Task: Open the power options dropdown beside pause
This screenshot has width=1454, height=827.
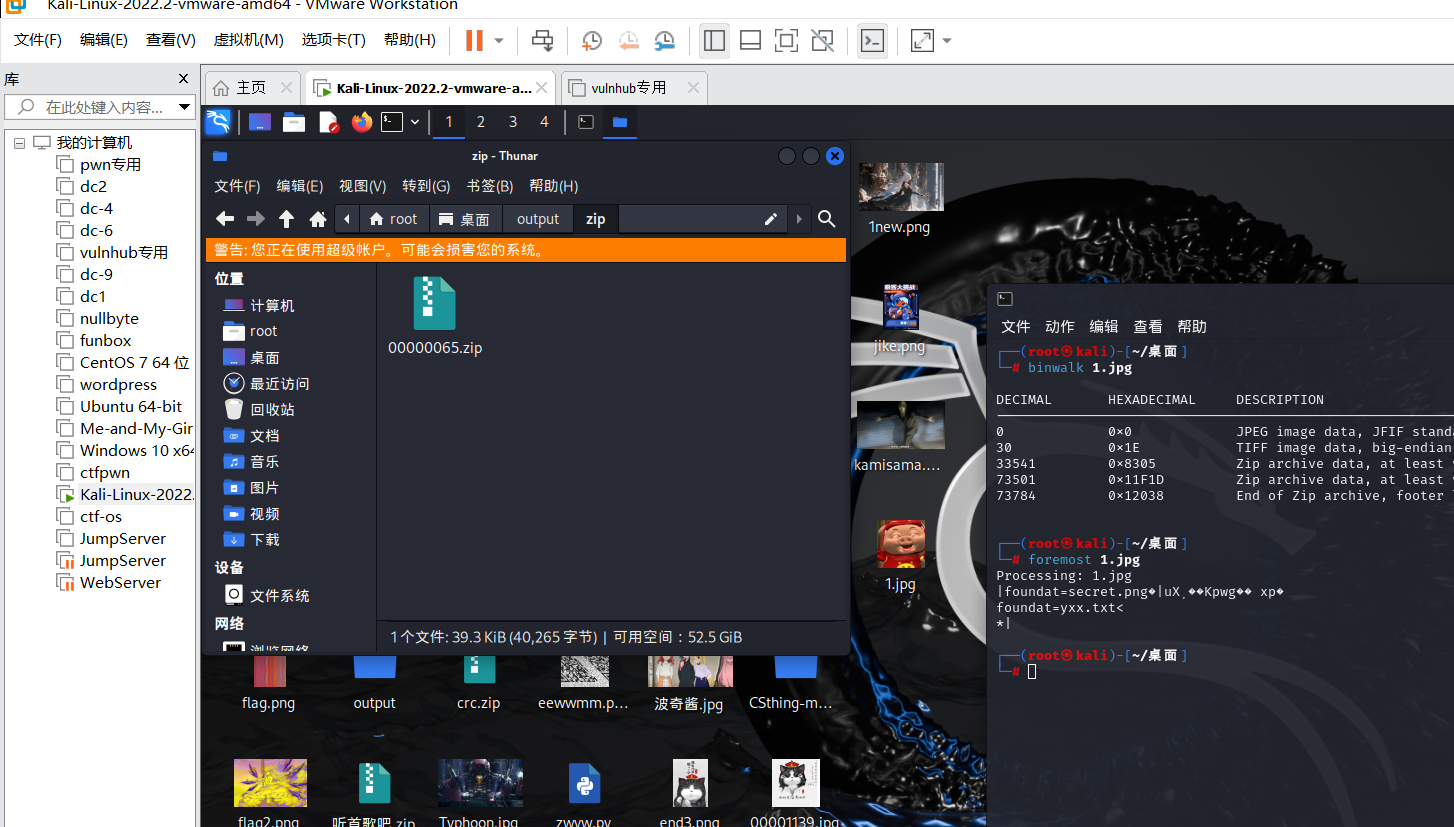Action: tap(498, 41)
